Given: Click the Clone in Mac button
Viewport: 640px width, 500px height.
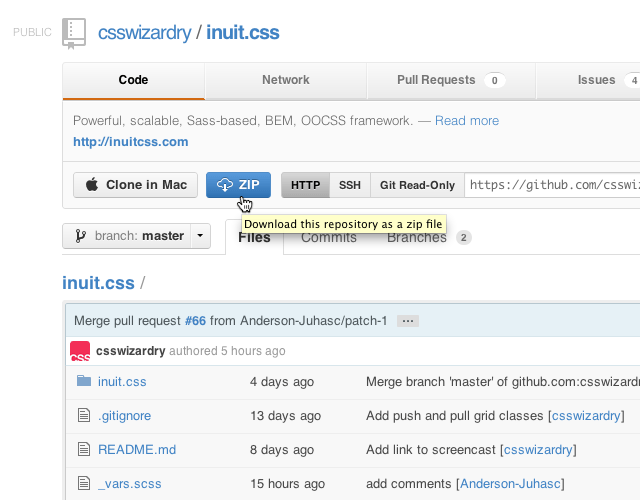Looking at the screenshot, I should (x=136, y=185).
